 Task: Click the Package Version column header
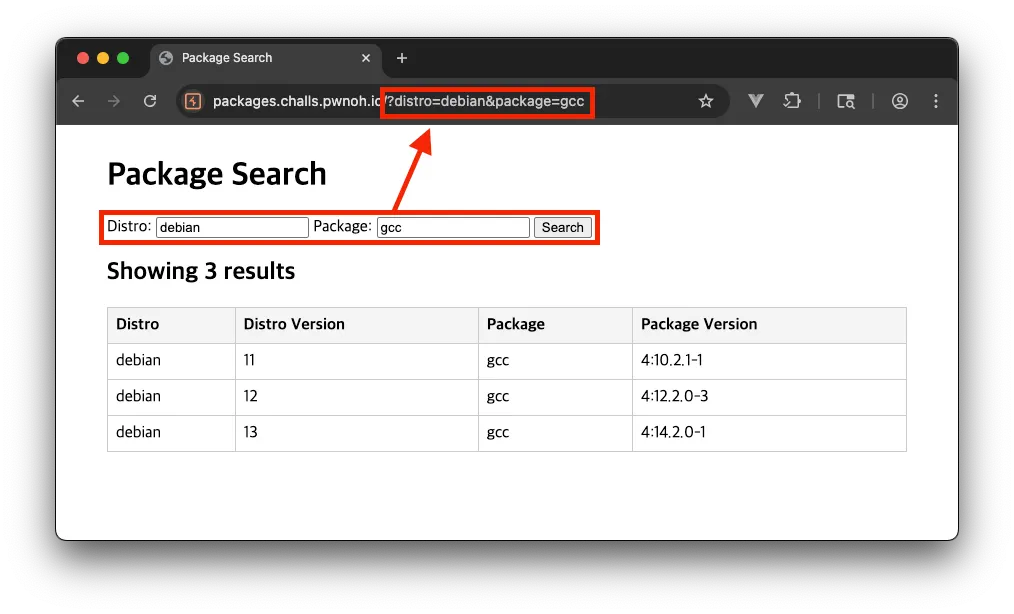(699, 324)
